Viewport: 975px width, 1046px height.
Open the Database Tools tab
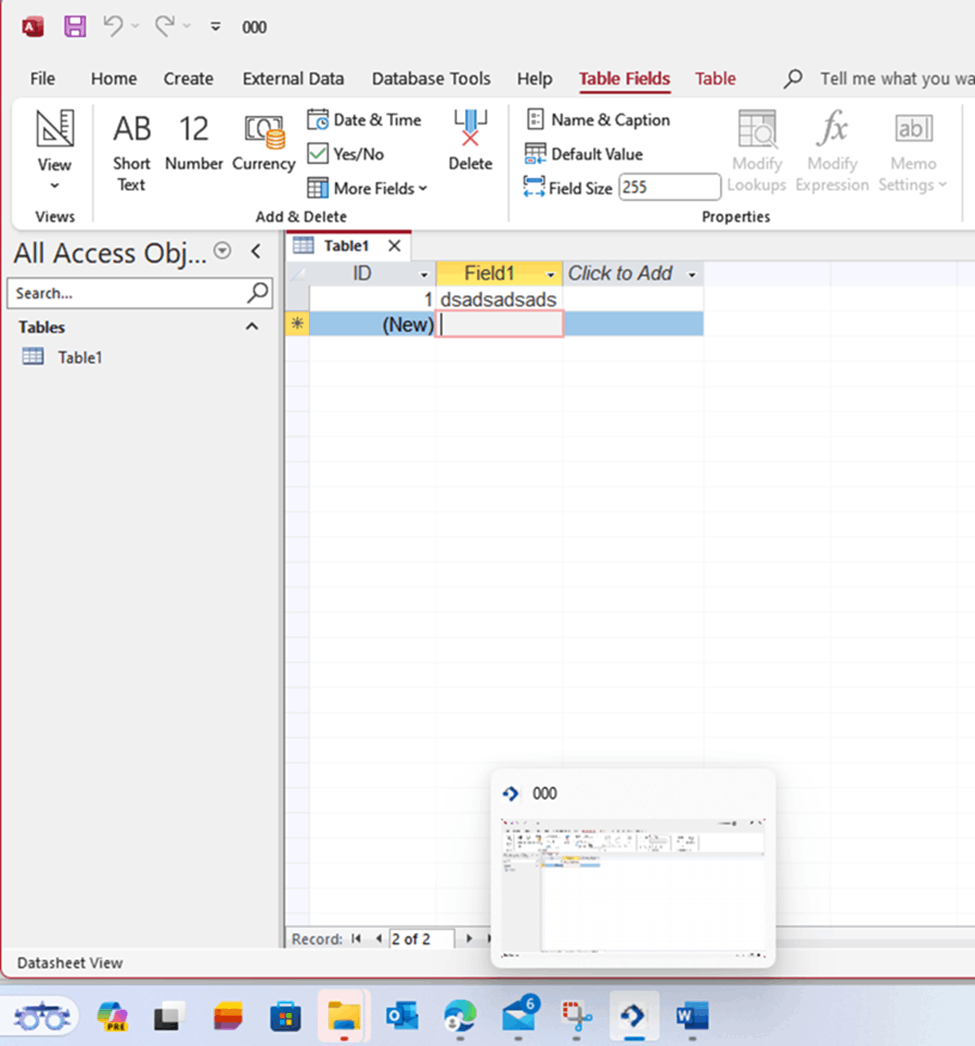click(x=431, y=79)
